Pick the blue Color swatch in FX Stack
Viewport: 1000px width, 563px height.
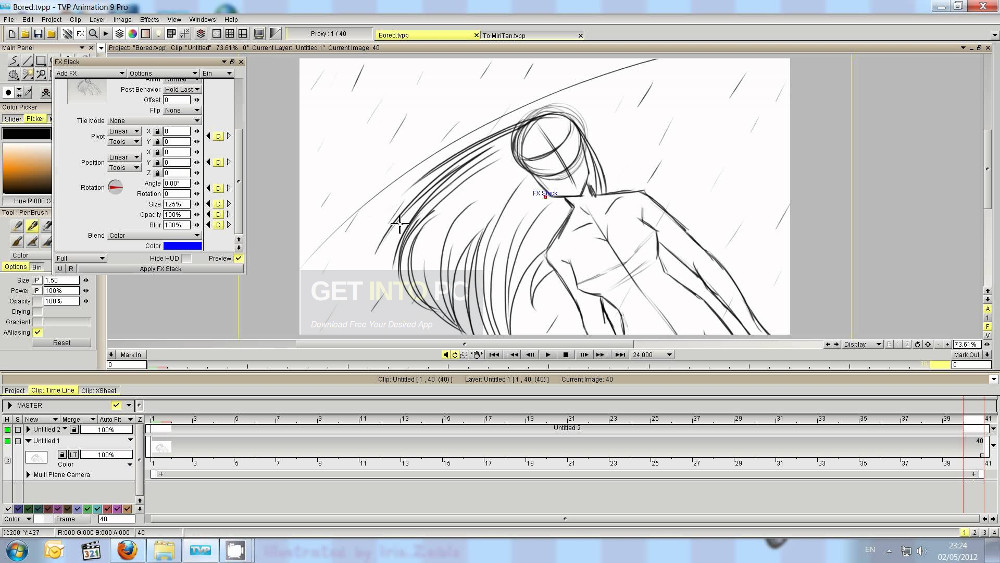[182, 245]
